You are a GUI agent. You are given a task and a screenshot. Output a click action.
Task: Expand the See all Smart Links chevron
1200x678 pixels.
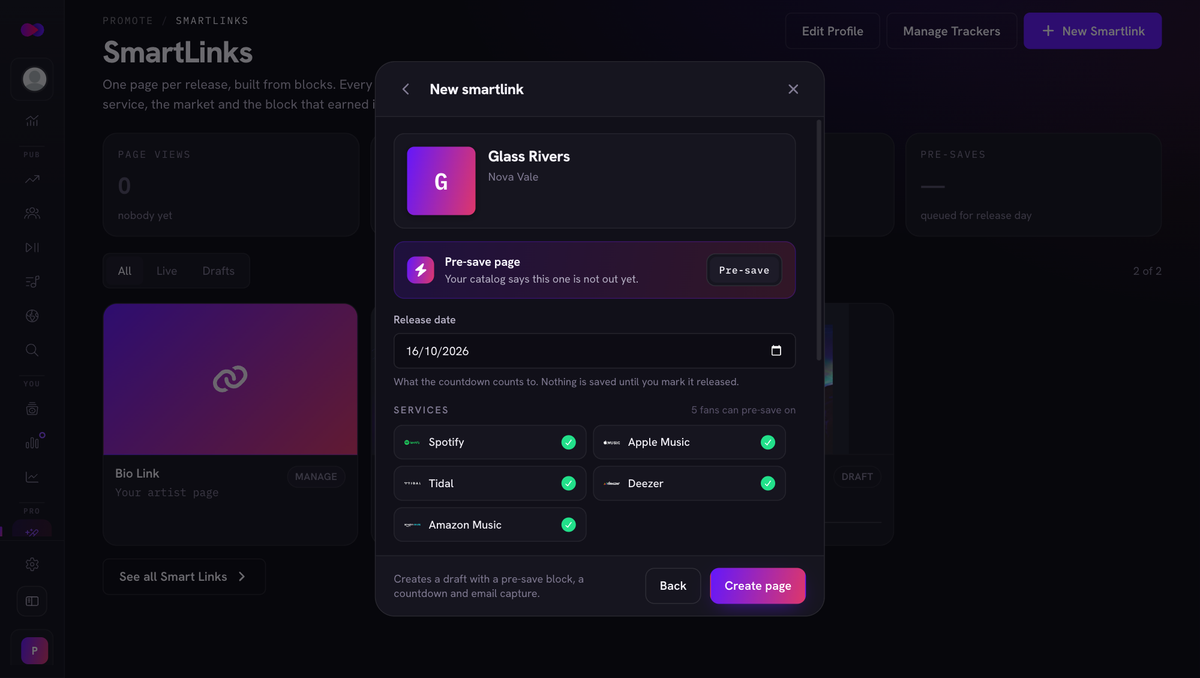point(242,577)
